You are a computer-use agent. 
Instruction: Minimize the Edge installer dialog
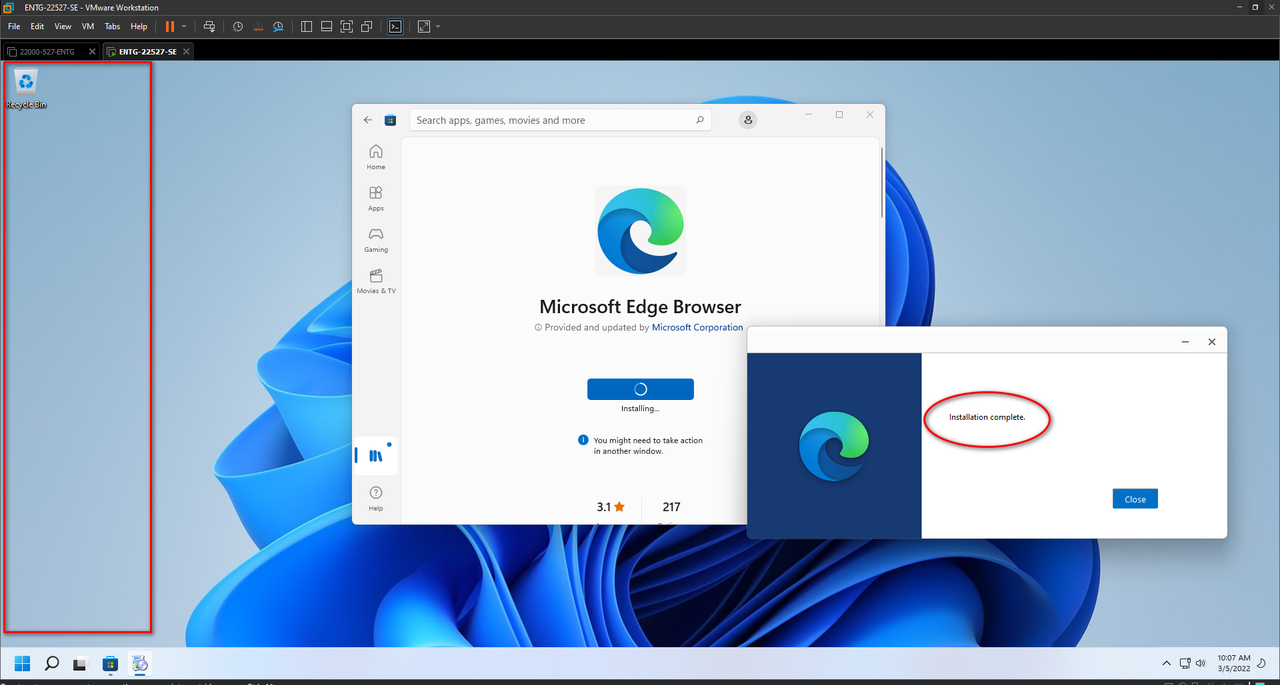(x=1186, y=342)
